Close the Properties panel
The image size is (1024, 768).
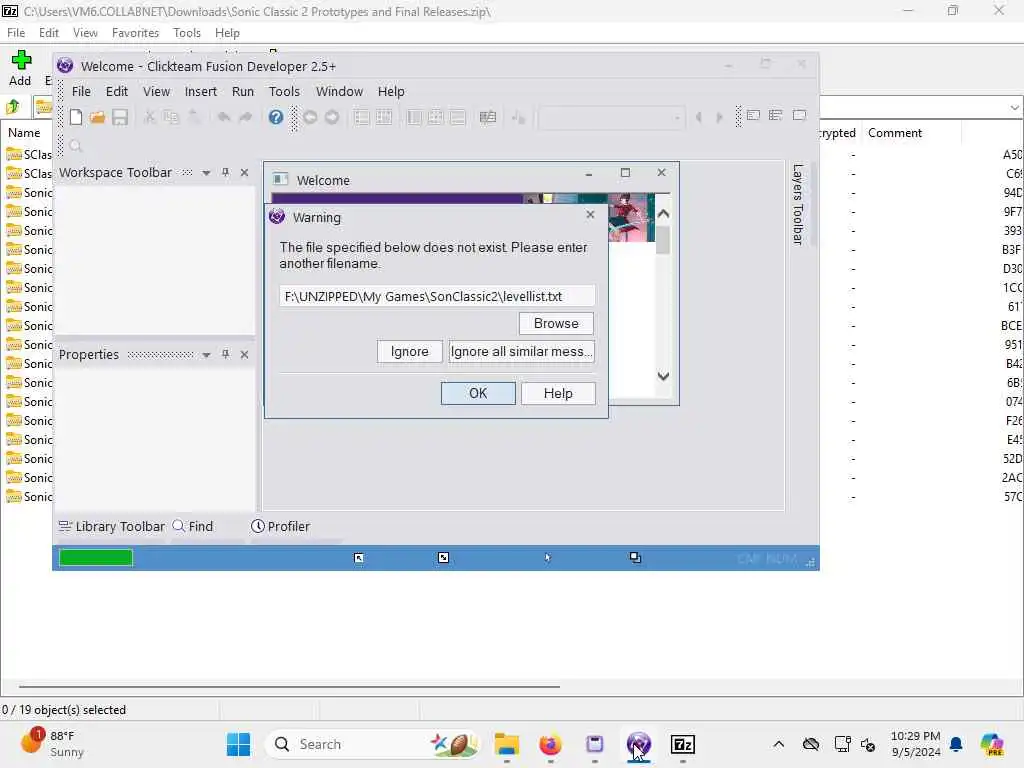tap(244, 354)
